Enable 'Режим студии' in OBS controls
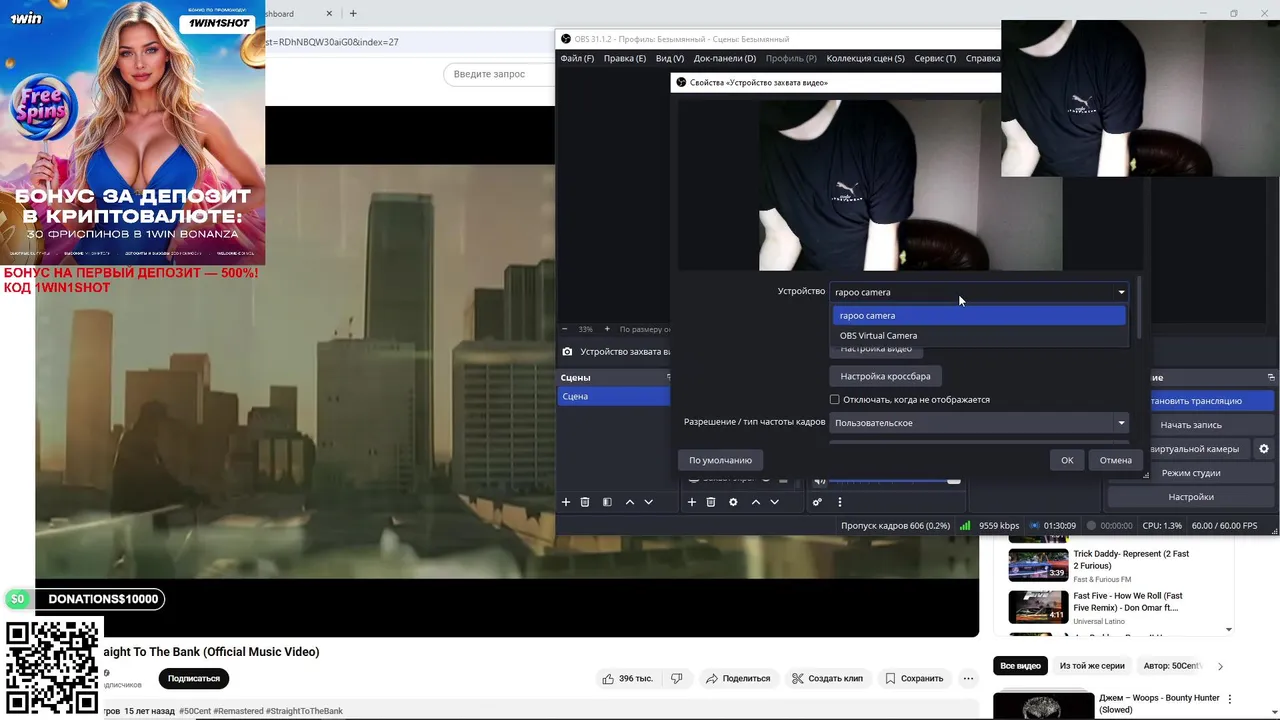Screen dimensions: 1280x720 pyautogui.click(x=1191, y=473)
